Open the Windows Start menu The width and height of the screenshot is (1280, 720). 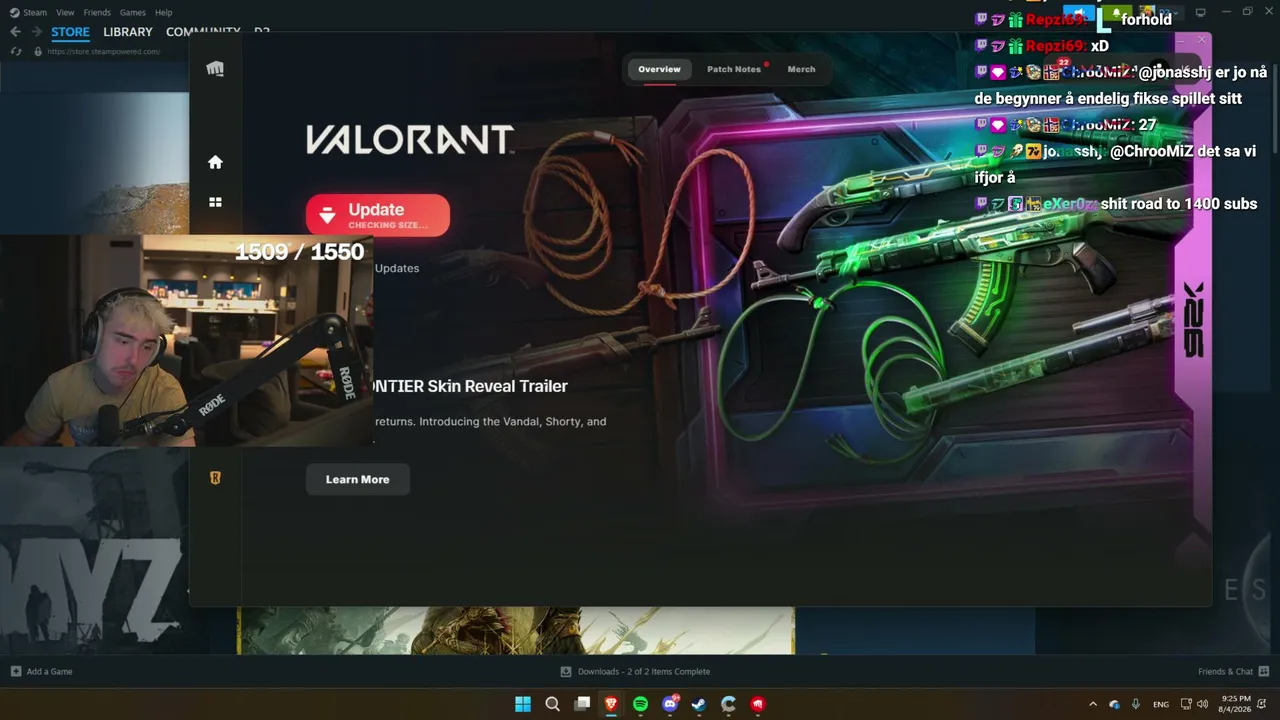tap(523, 704)
